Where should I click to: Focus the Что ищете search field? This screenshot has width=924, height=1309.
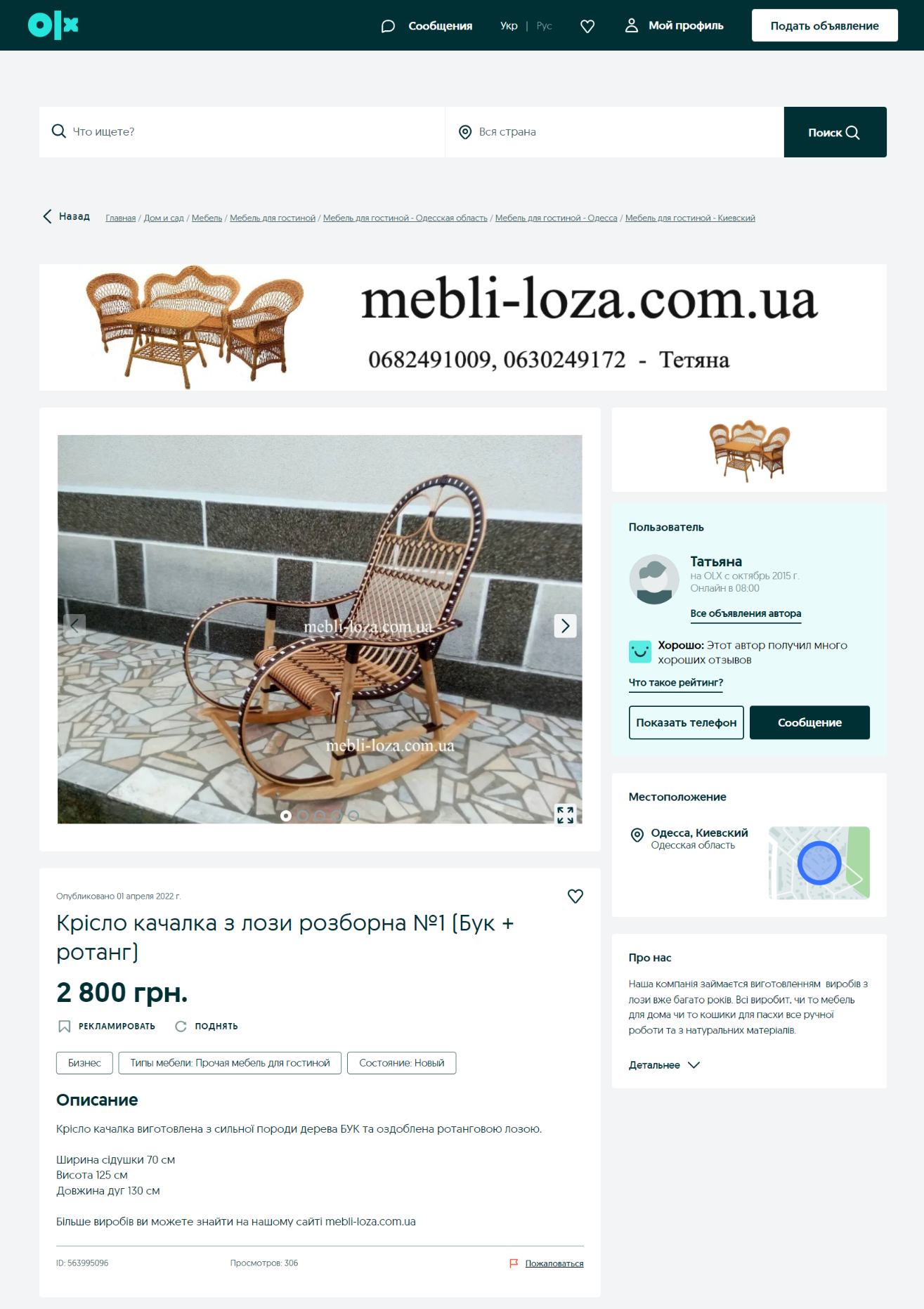(x=242, y=132)
